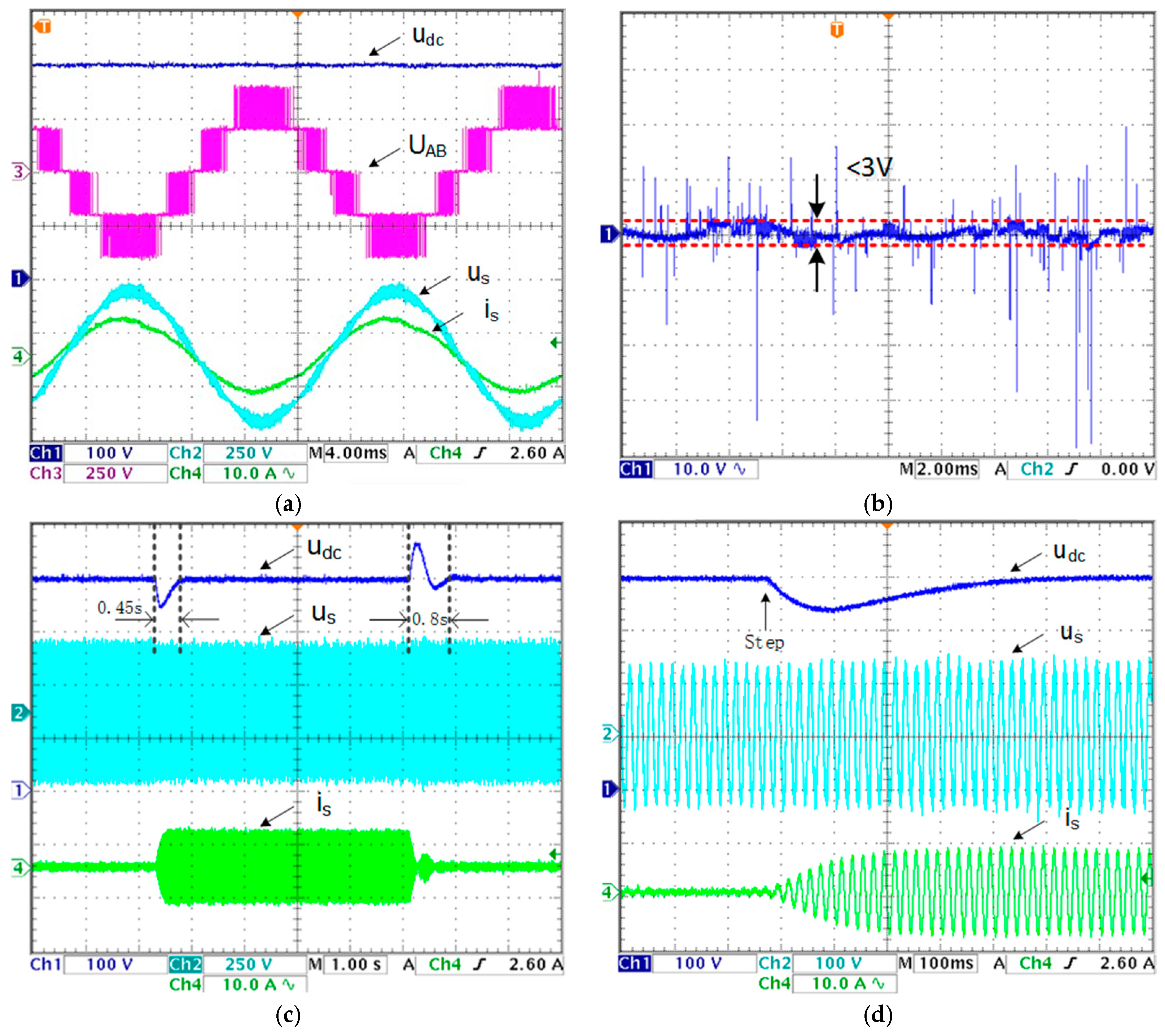The width and height of the screenshot is (1165, 1036).
Task: Click channel 2 marker in panel (d)
Action: pos(609,734)
